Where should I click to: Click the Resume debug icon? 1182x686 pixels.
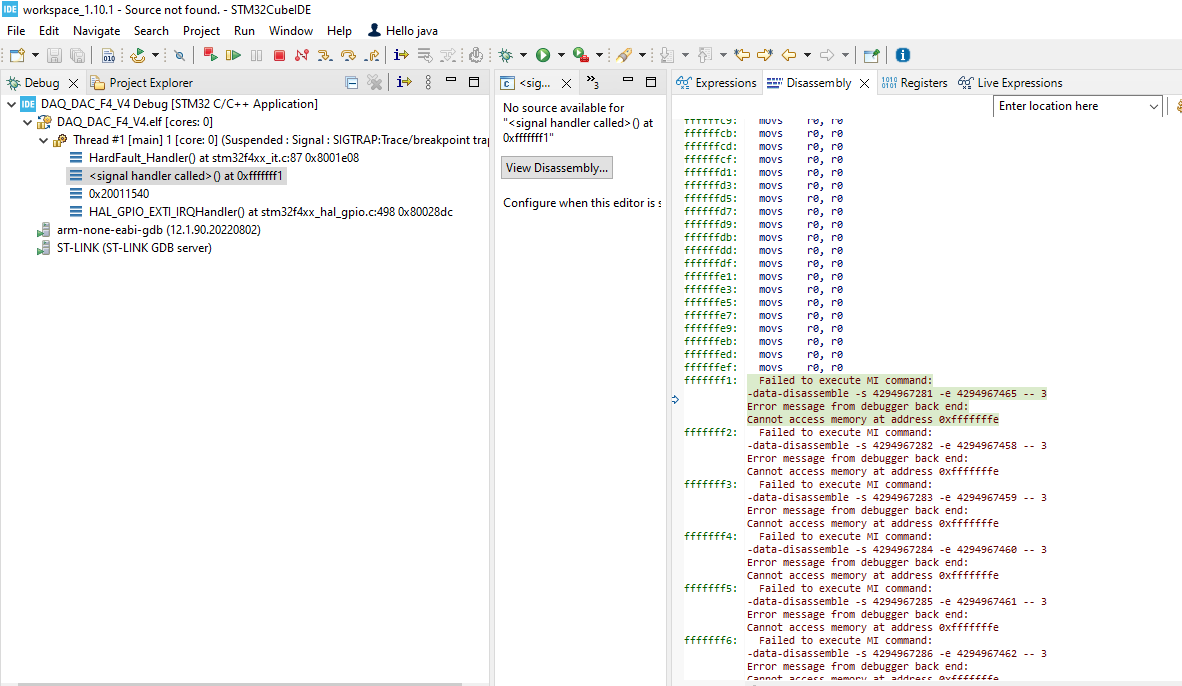tap(233, 55)
